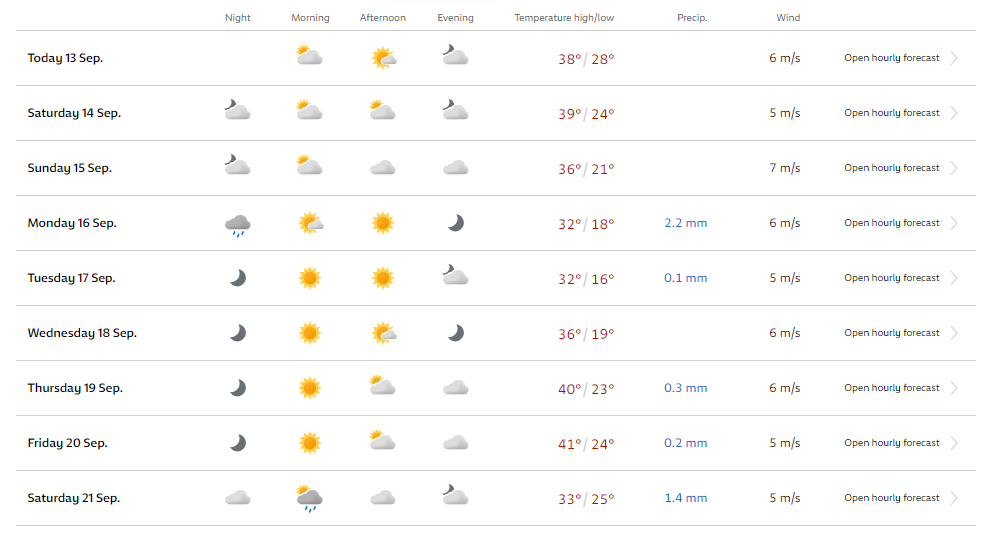
Task: Click Monday's 2.2 mm precipitation value
Action: [686, 223]
